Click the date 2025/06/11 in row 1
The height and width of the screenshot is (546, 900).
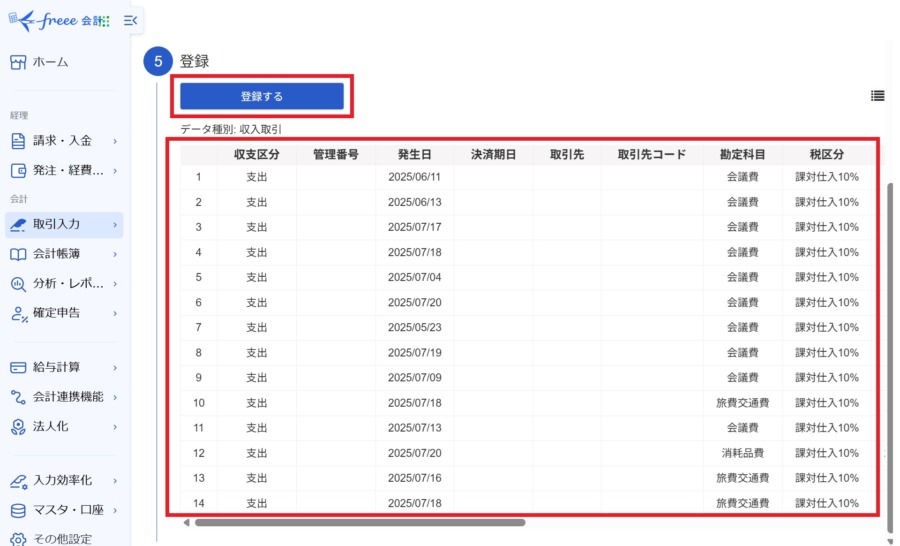point(414,177)
